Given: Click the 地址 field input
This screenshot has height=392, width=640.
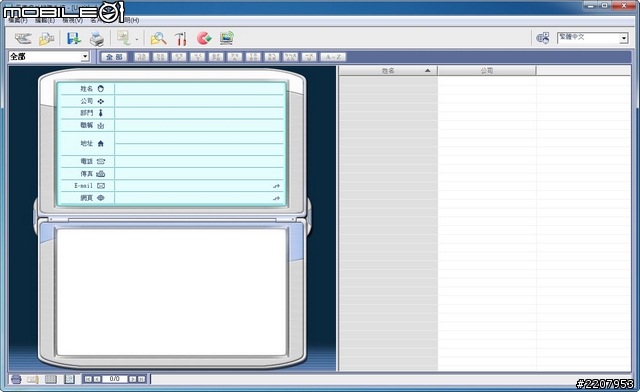Looking at the screenshot, I should coord(199,143).
